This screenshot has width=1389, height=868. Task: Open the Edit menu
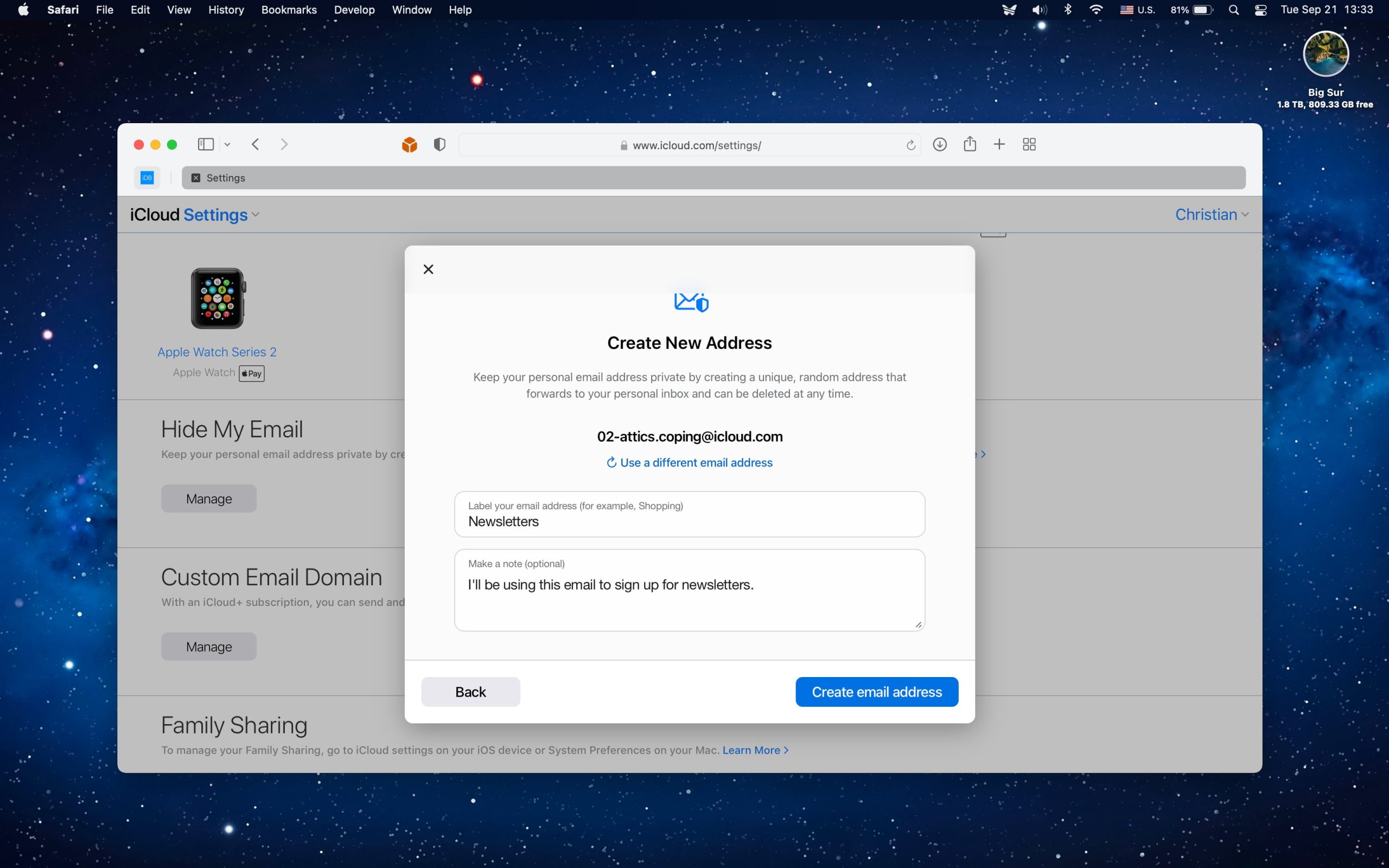pos(140,10)
